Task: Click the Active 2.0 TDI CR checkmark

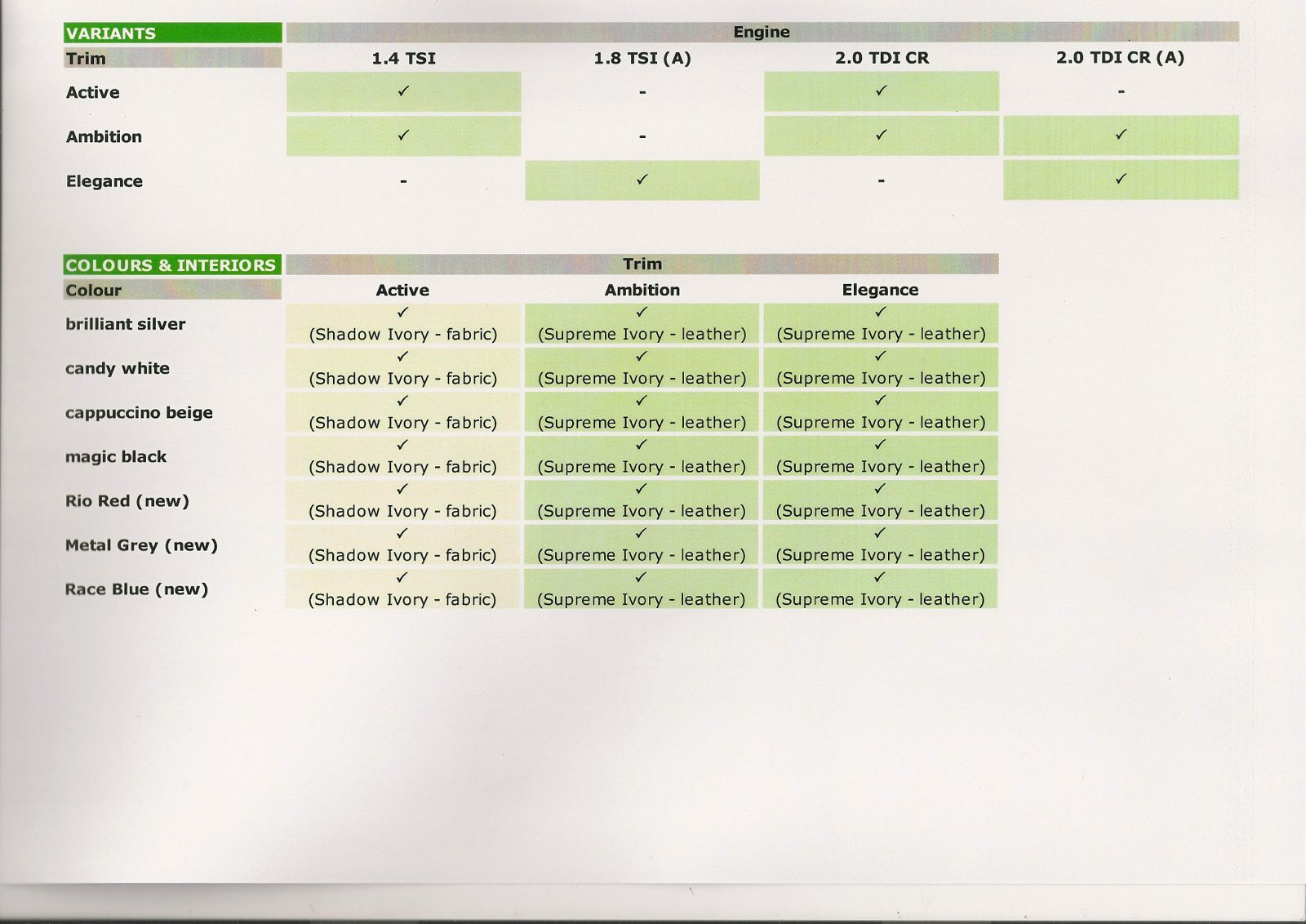Action: pyautogui.click(x=881, y=91)
